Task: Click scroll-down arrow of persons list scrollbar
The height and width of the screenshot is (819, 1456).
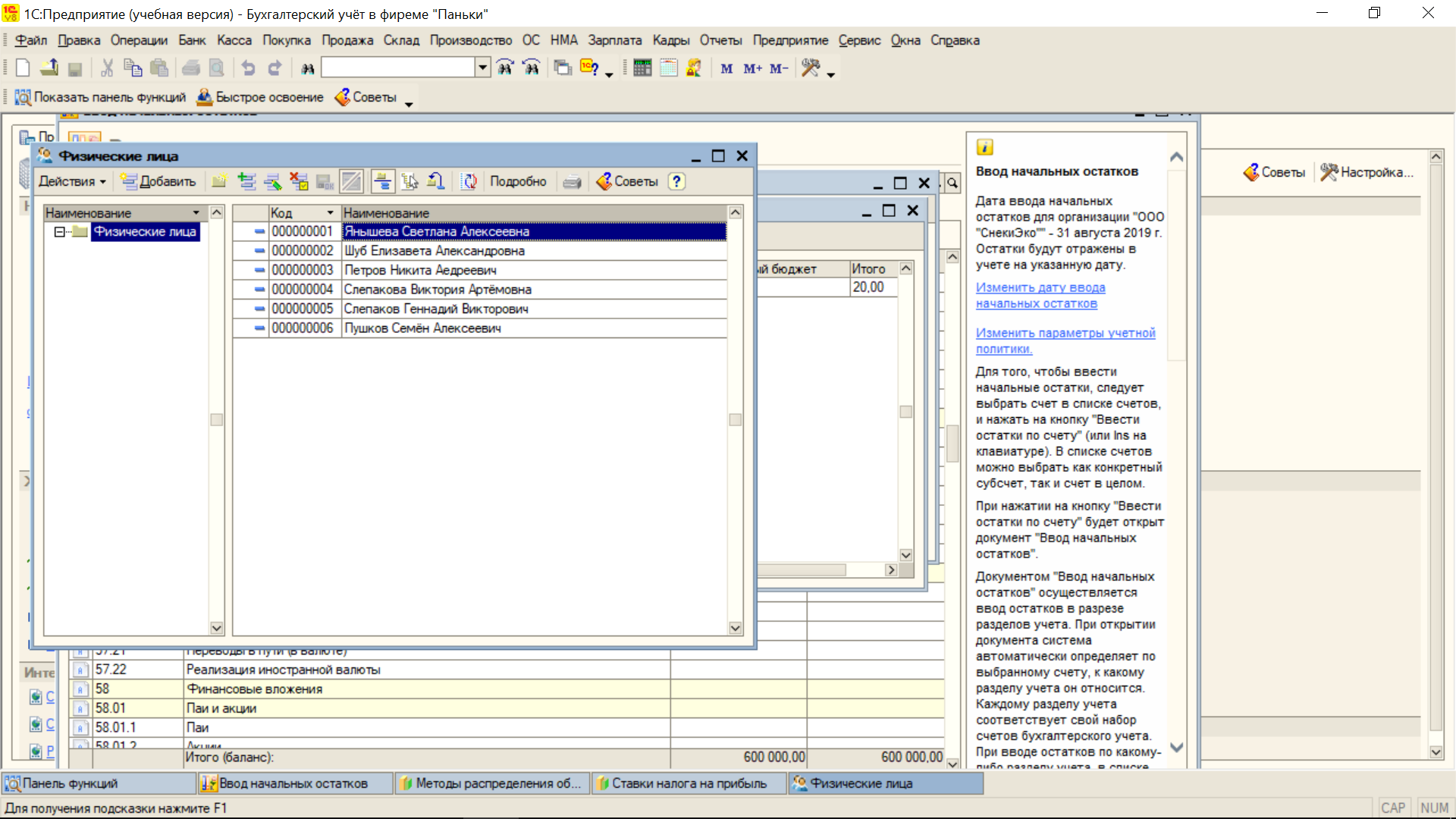Action: pyautogui.click(x=735, y=628)
